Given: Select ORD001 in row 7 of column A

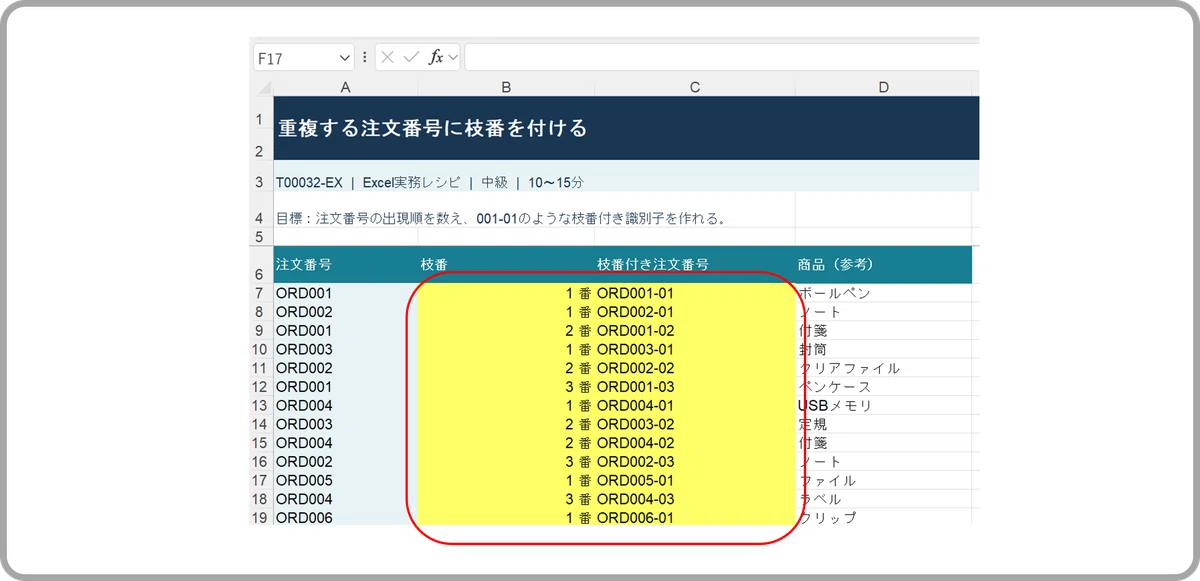Looking at the screenshot, I should coord(346,293).
